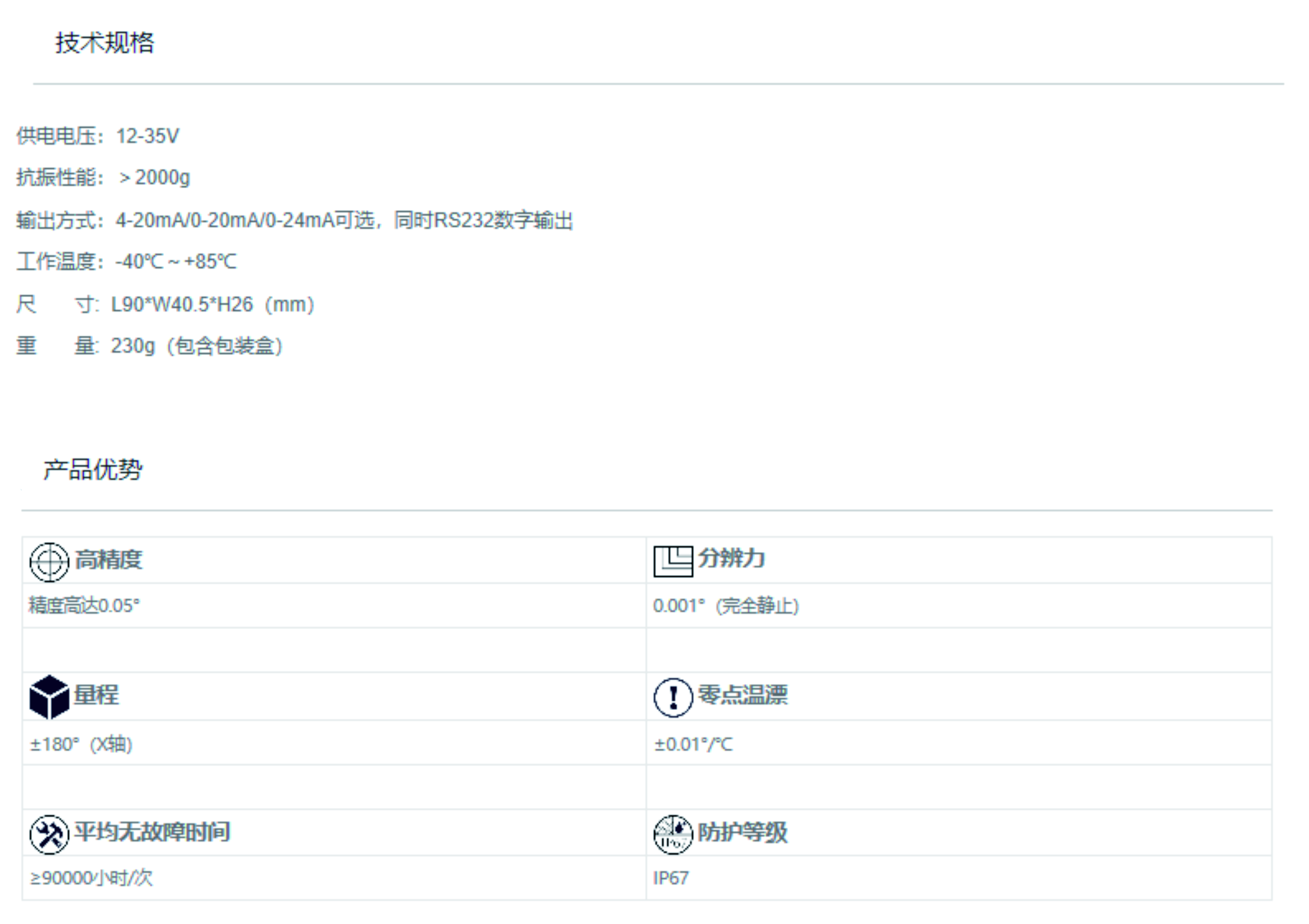Click the 4-20mA output mode line
1309x924 pixels.
[x=294, y=220]
